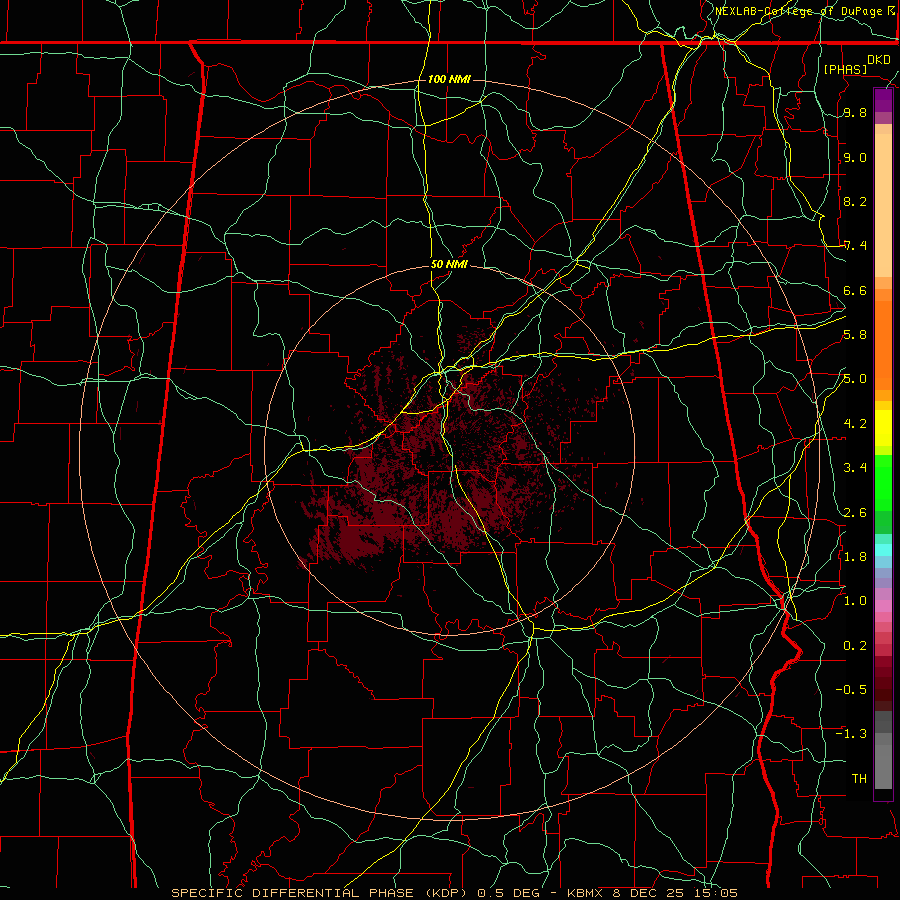Click the 5.0 legend value
The height and width of the screenshot is (900, 900).
tap(855, 379)
